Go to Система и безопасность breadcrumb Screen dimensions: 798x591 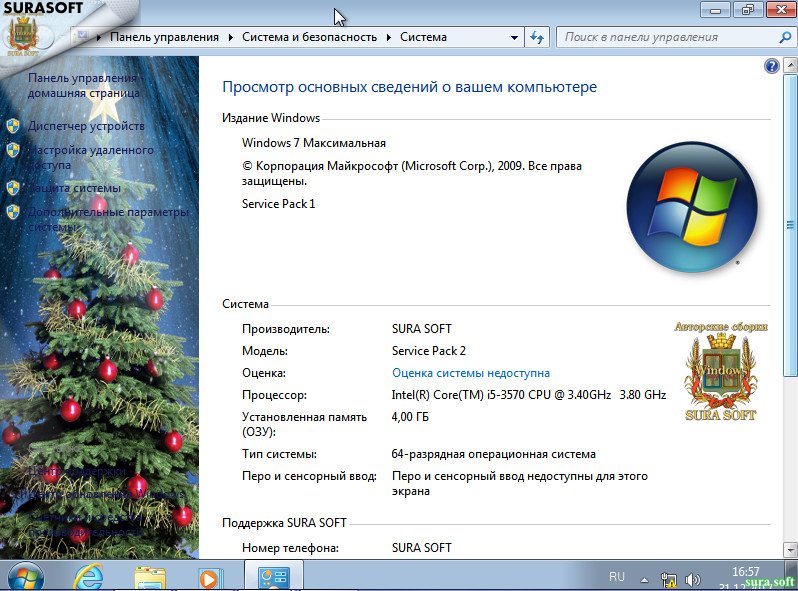click(x=309, y=37)
